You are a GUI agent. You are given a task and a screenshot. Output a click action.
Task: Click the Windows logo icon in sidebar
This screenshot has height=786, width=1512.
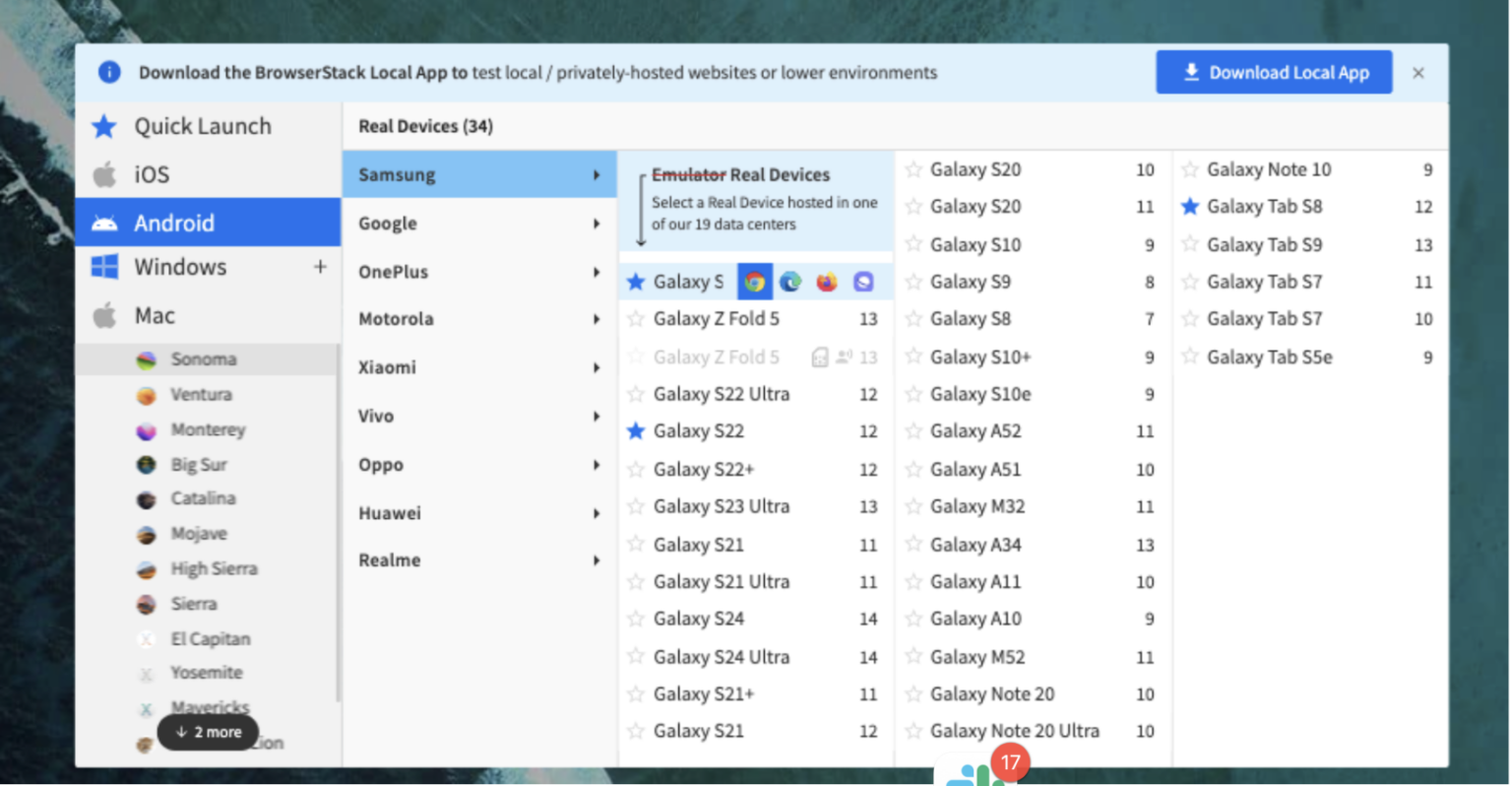(x=104, y=267)
